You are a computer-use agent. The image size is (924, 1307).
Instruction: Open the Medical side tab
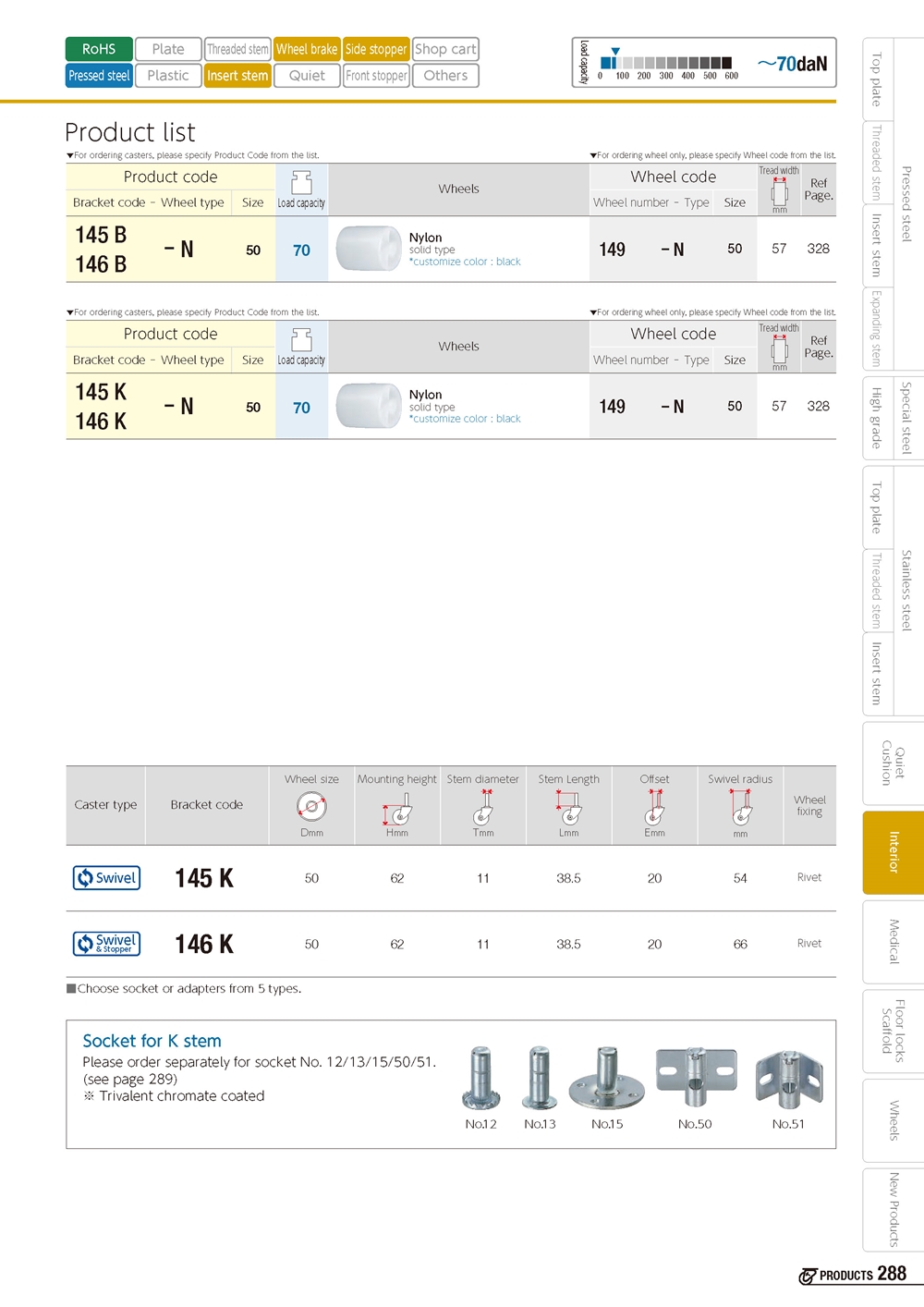[x=894, y=942]
